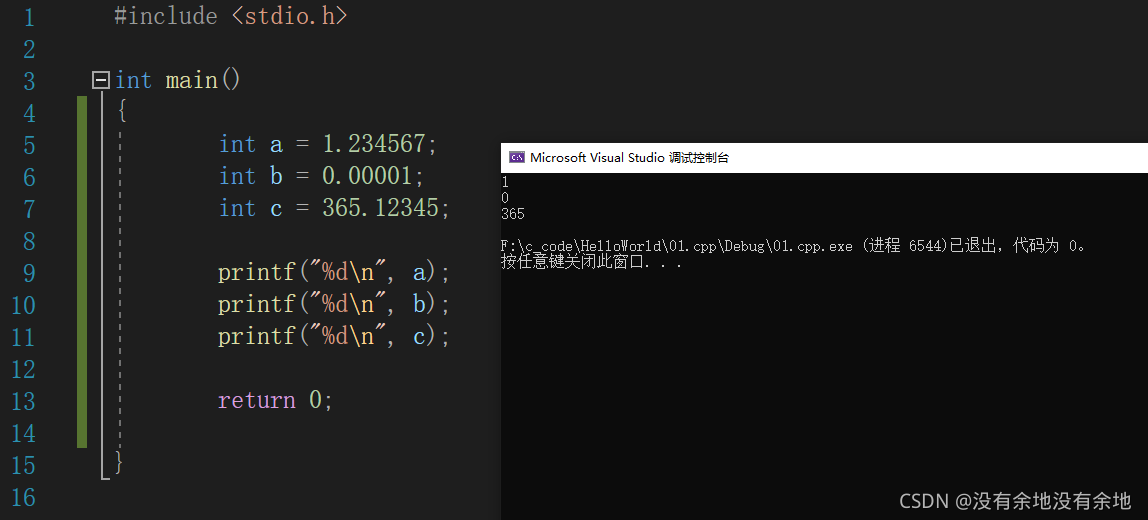Click the line 'int b = 0.00001;'
The width and height of the screenshot is (1148, 520).
pos(321,177)
